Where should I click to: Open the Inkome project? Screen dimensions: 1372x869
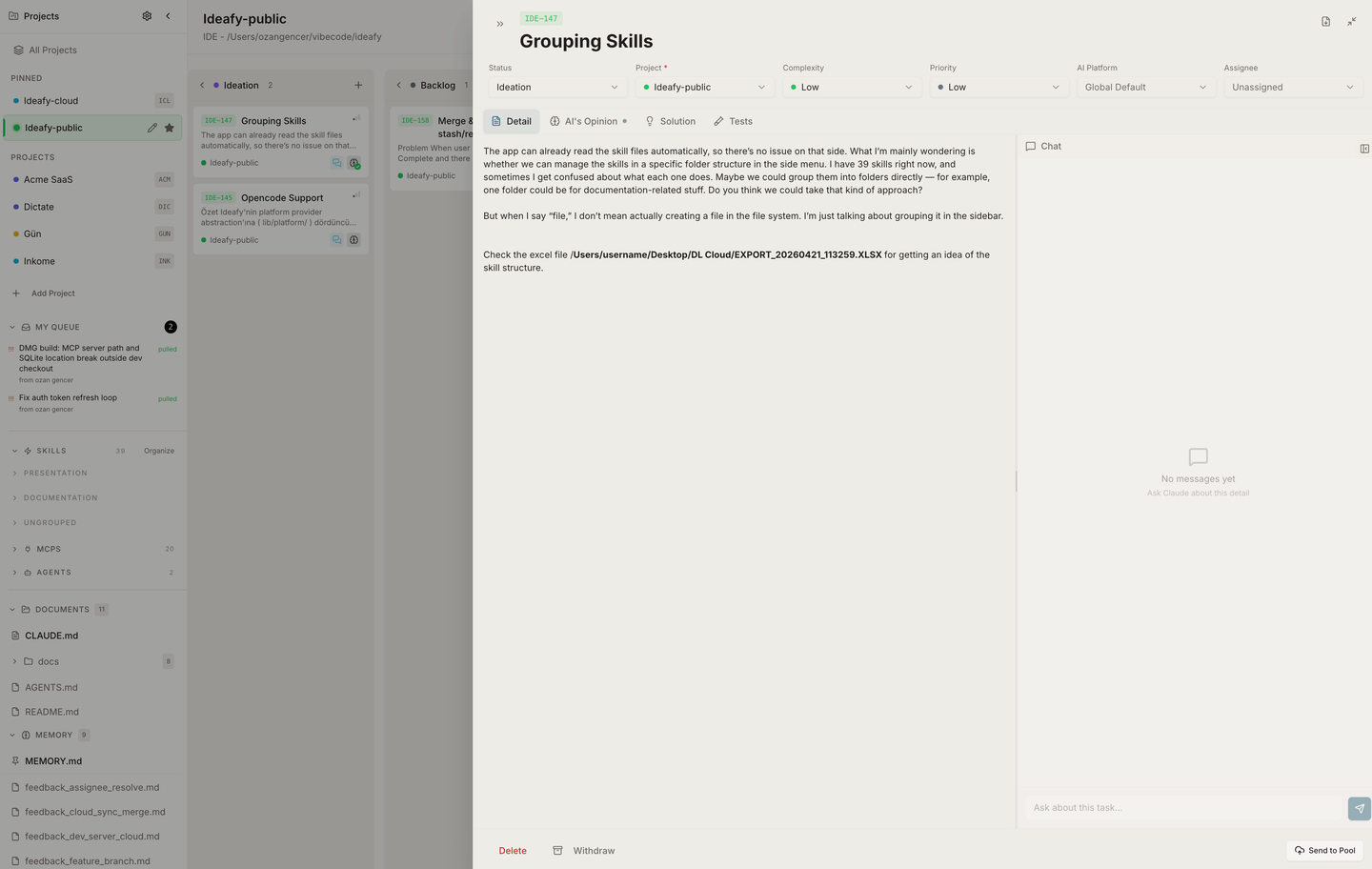tap(92, 261)
